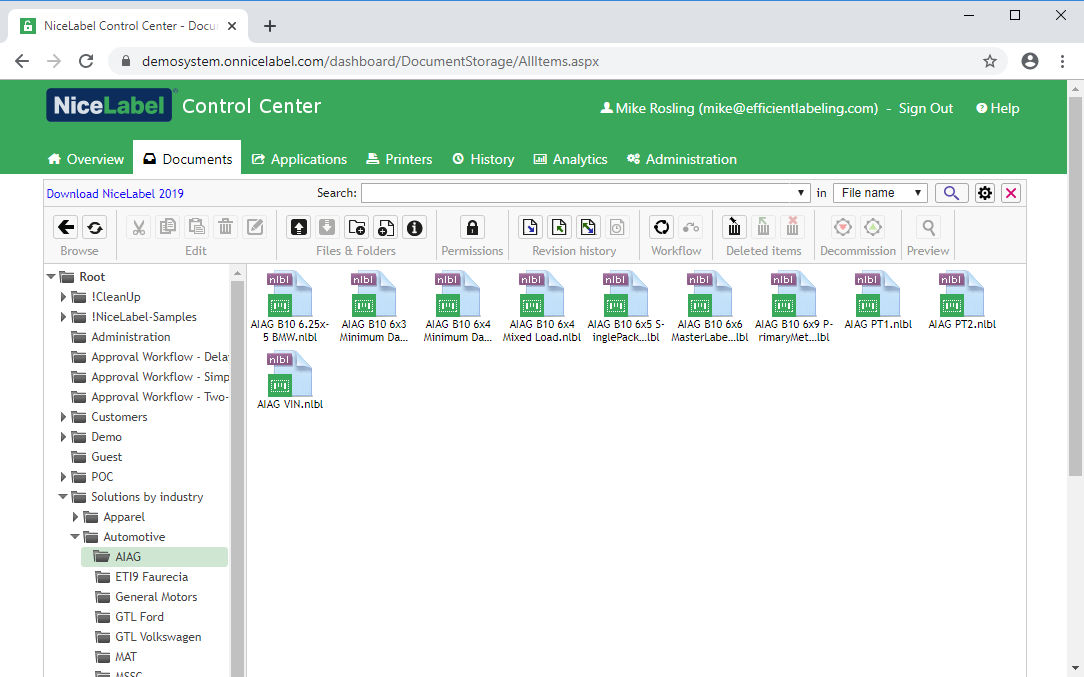Click the Permissions lock icon
Viewport: 1084px width, 677px height.
coord(472,227)
